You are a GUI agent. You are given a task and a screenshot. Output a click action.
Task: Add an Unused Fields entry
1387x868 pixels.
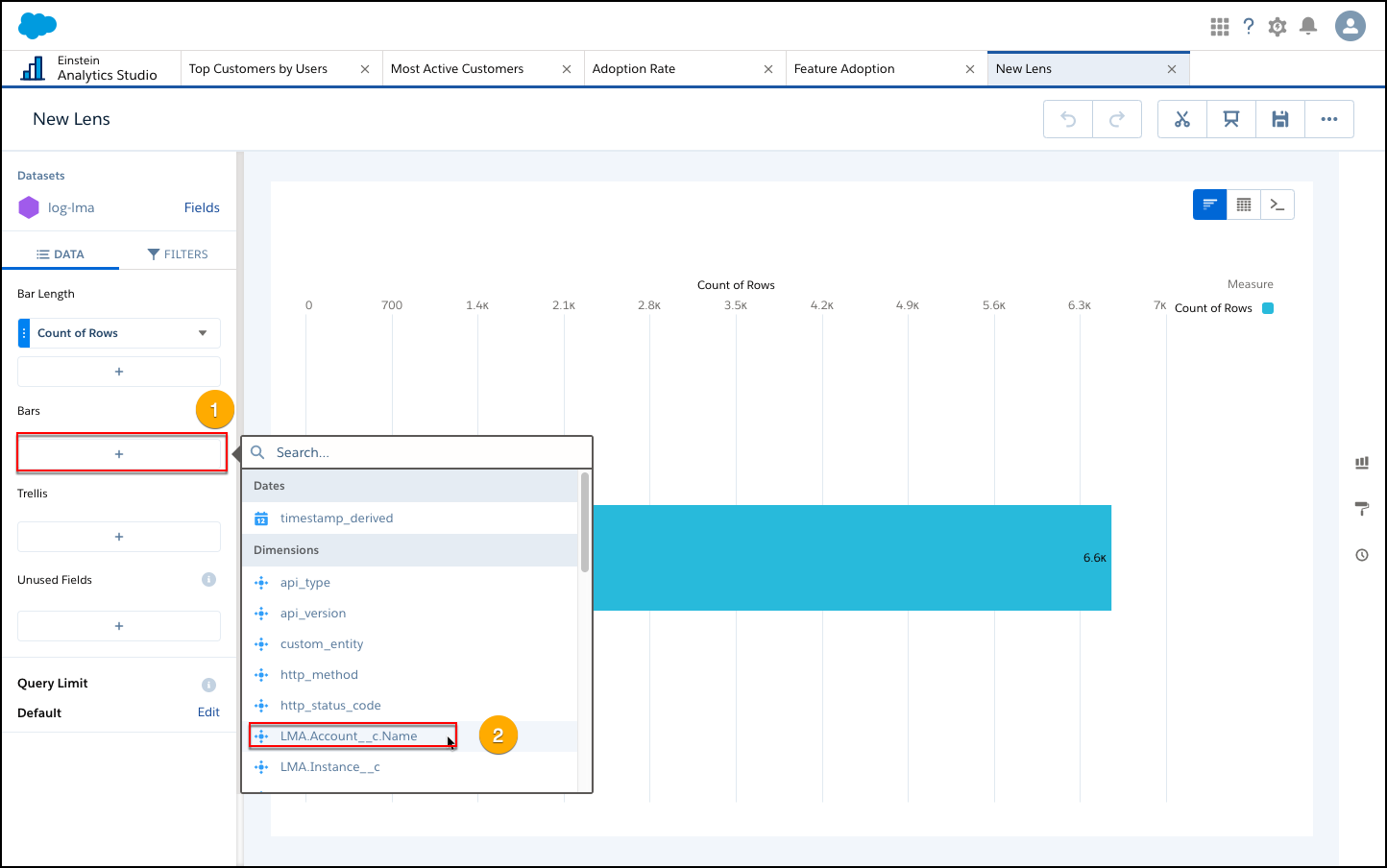tap(119, 626)
